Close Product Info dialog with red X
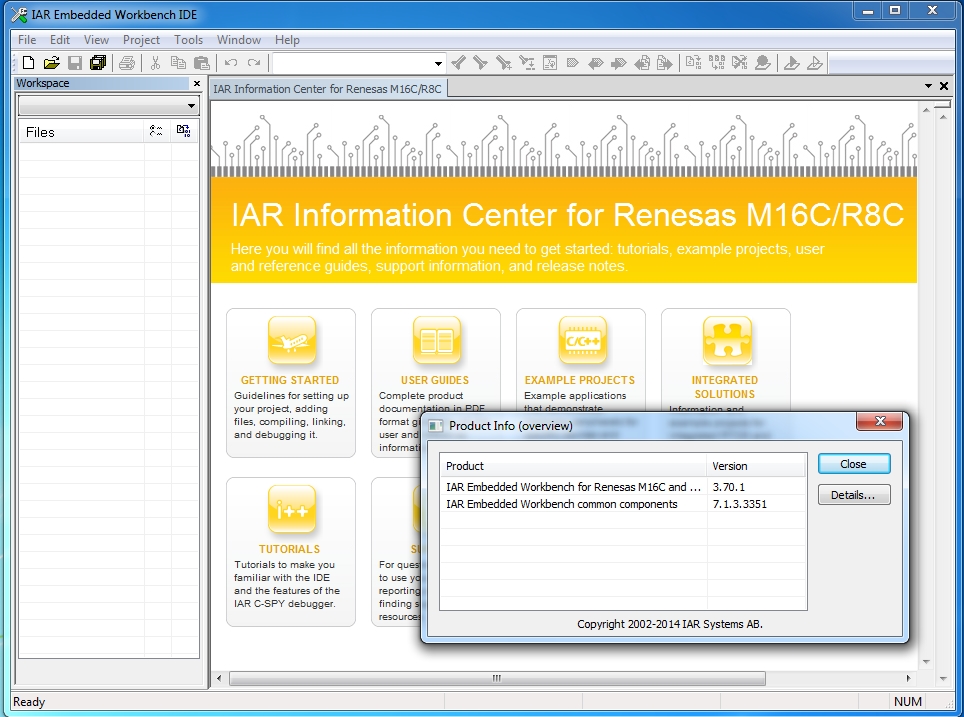 coord(880,421)
